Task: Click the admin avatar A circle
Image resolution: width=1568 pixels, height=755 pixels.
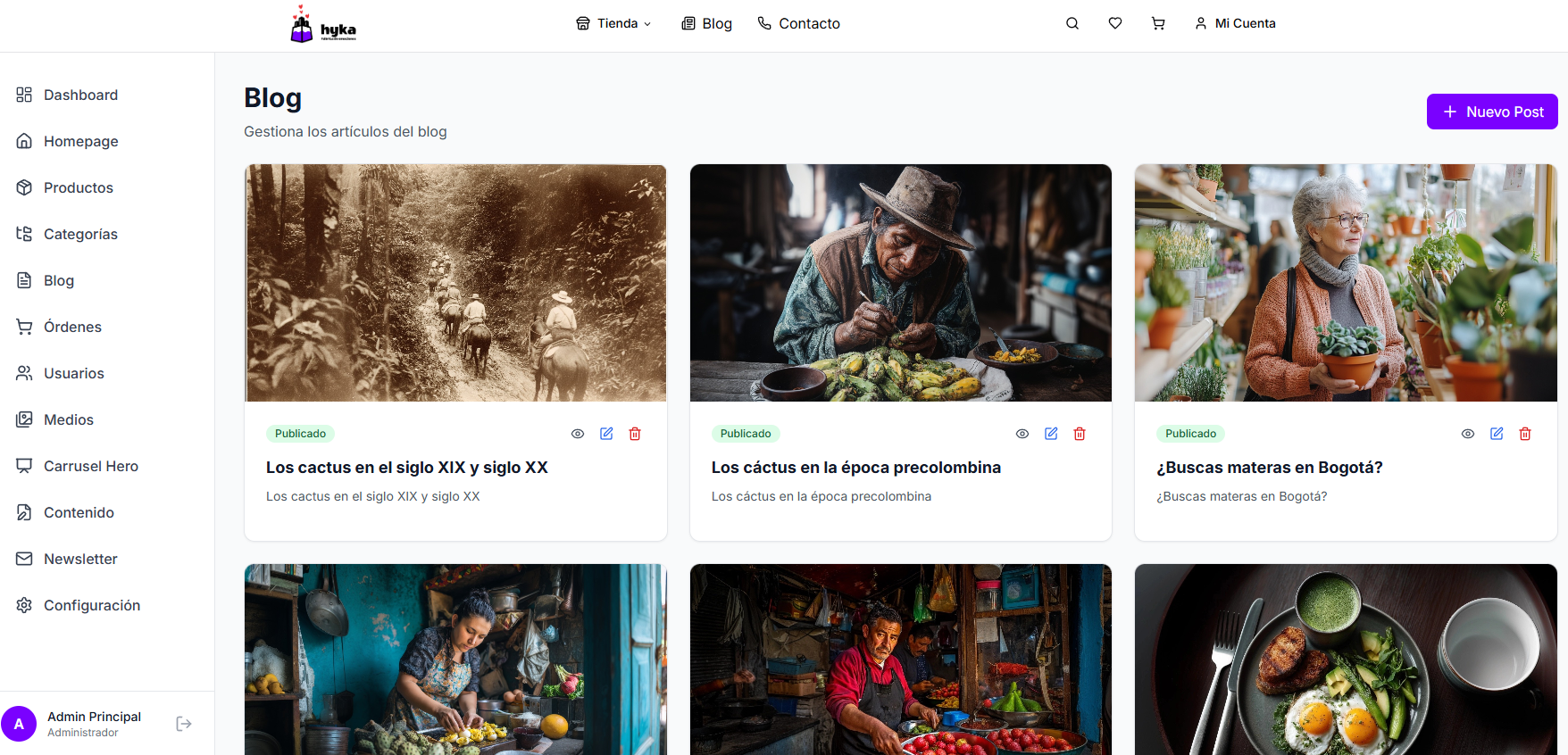Action: point(19,724)
